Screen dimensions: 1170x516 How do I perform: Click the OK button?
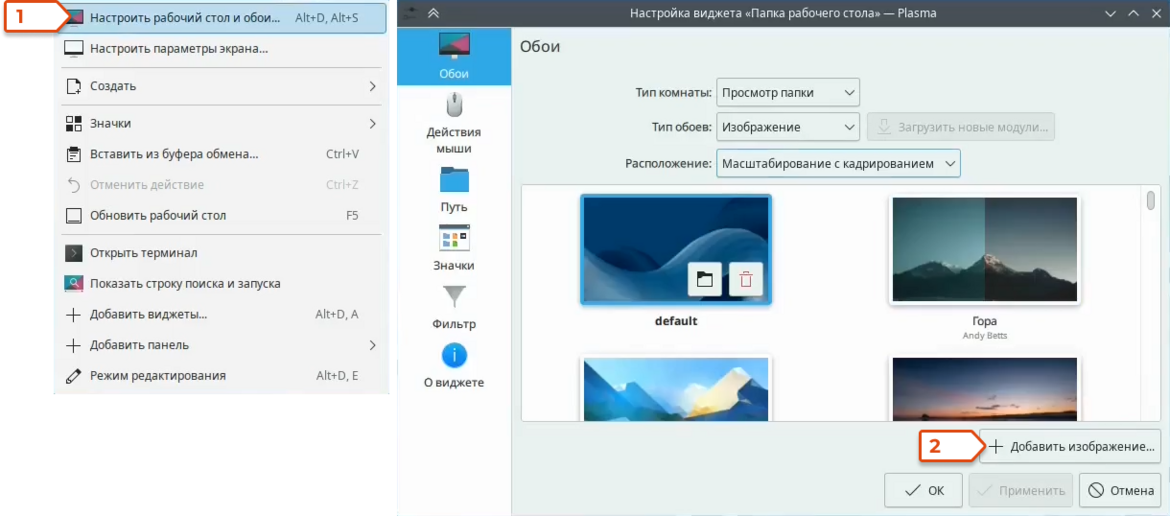coord(924,491)
